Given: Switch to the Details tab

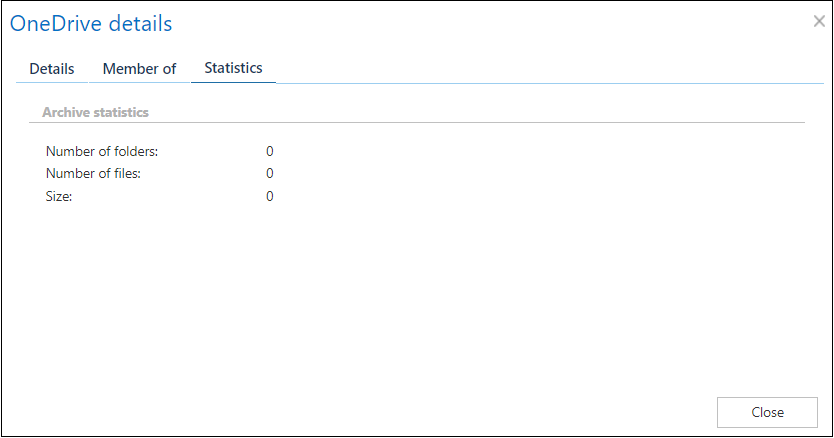Looking at the screenshot, I should coord(52,69).
